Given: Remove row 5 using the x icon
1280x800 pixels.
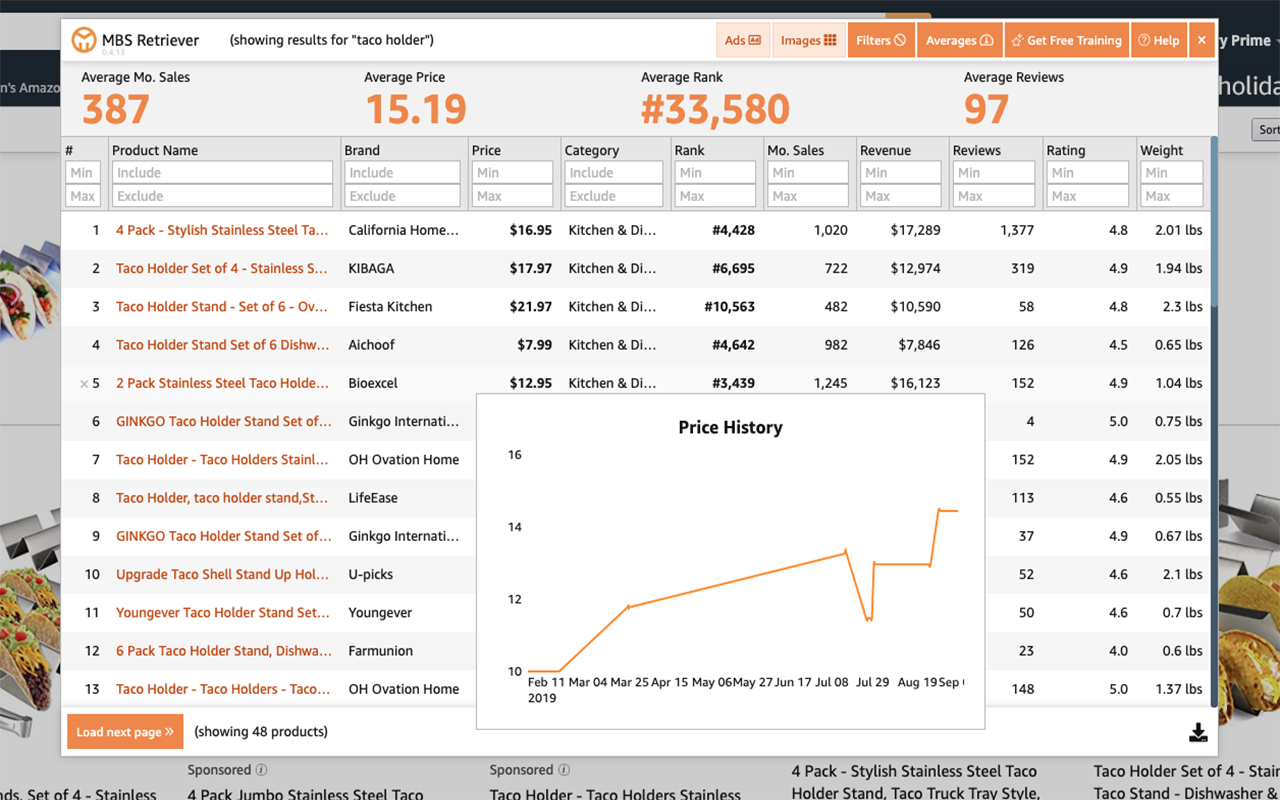Looking at the screenshot, I should coord(84,384).
